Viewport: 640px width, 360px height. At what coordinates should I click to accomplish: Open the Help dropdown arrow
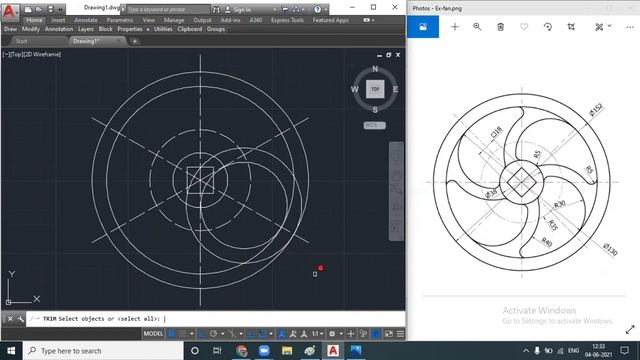(325, 9)
